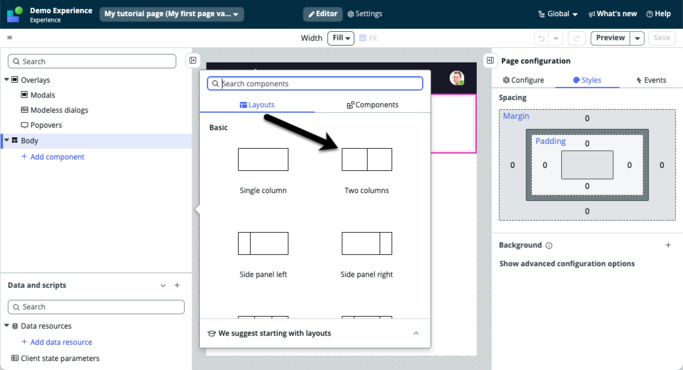Collapse the left panel with its toggle icon
The width and height of the screenshot is (683, 370).
pos(193,61)
